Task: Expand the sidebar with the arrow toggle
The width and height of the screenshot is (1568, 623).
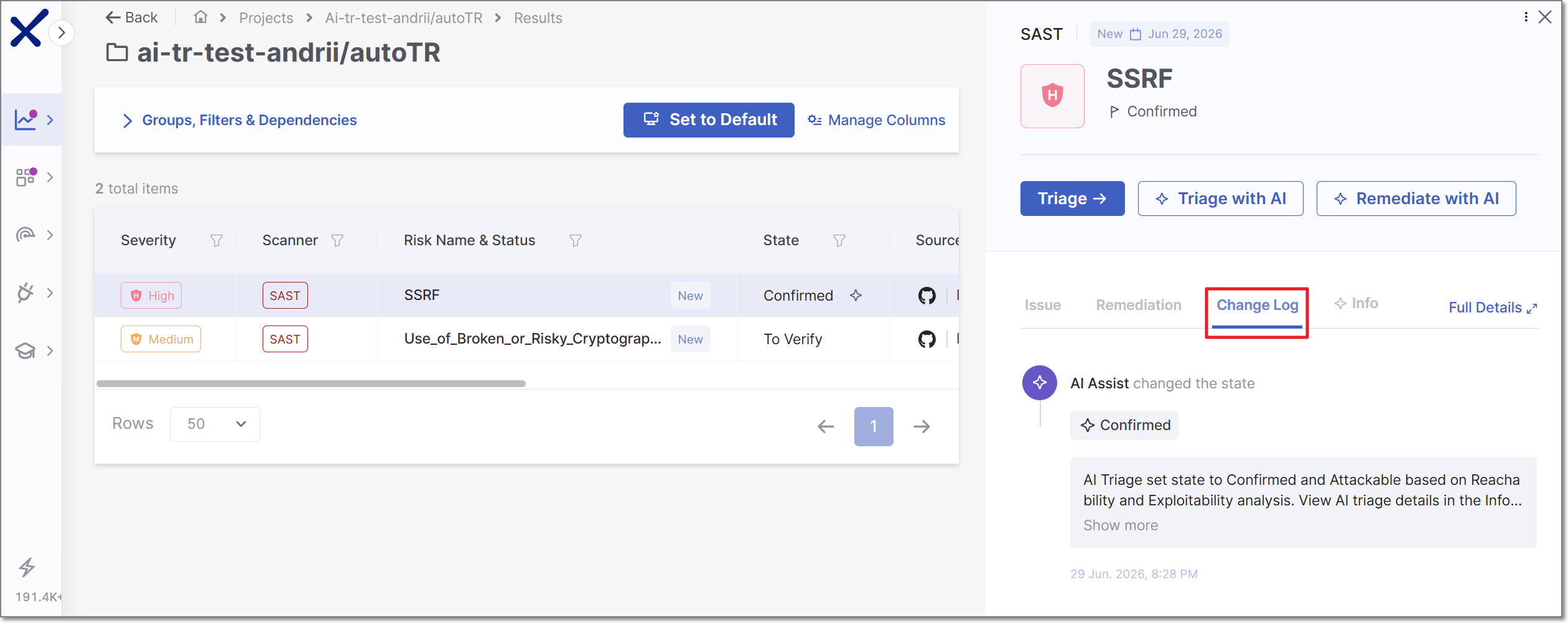Action: coord(61,33)
